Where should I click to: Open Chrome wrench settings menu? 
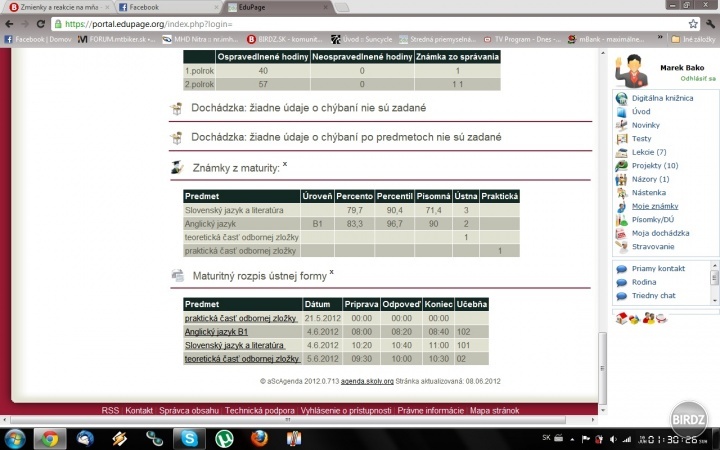(710, 24)
